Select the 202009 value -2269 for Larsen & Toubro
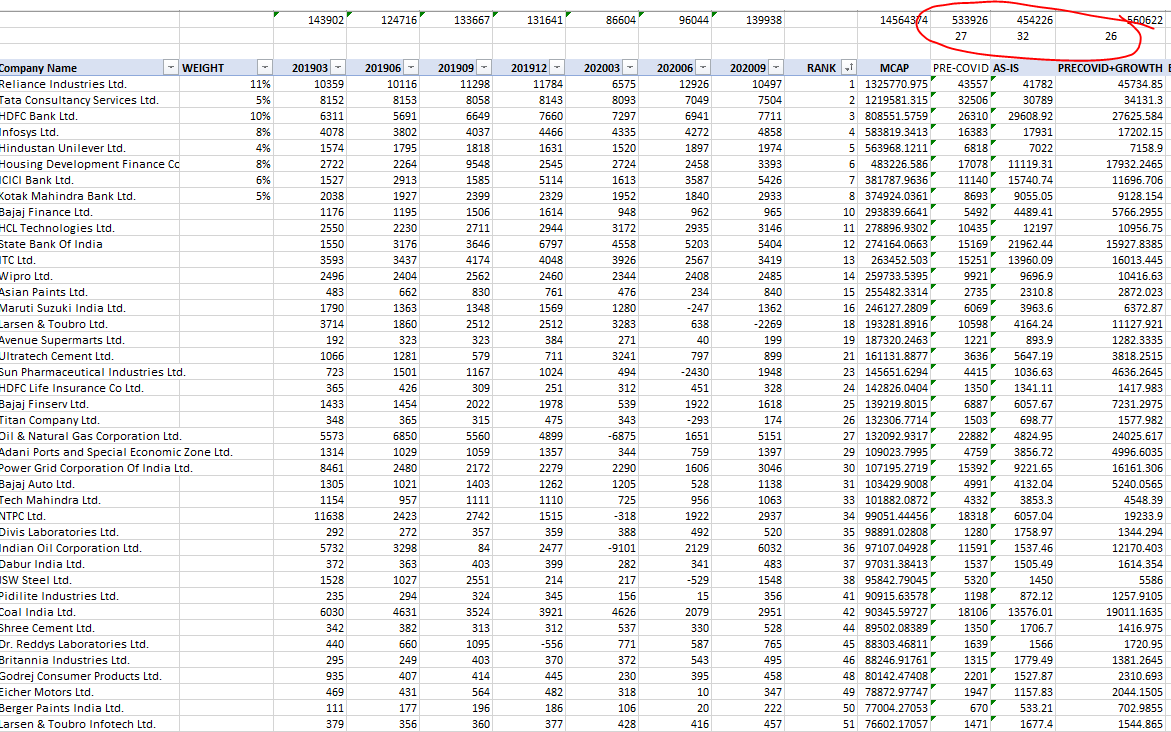This screenshot has height=732, width=1171. [748, 324]
